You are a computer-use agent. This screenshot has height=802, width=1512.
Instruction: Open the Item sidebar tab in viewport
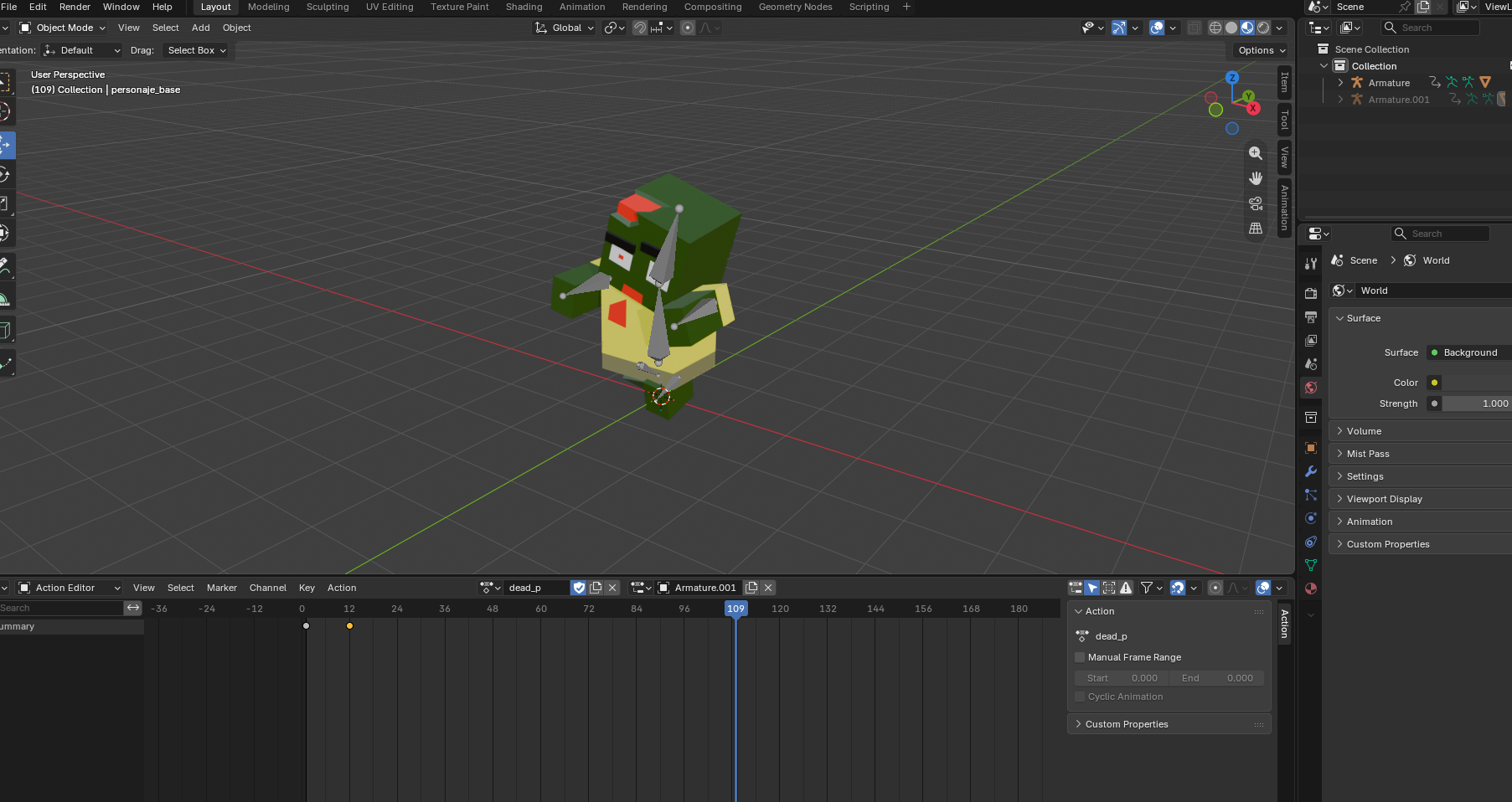[x=1284, y=82]
